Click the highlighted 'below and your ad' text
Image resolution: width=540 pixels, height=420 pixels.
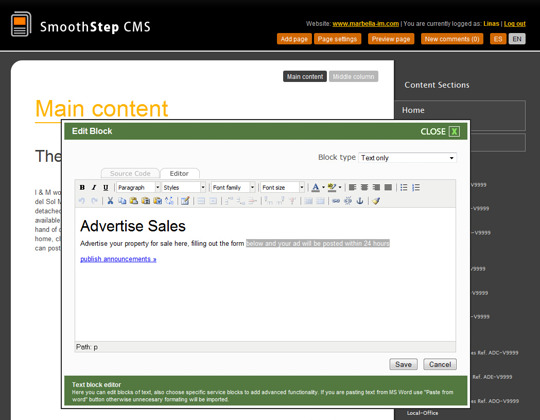318,243
